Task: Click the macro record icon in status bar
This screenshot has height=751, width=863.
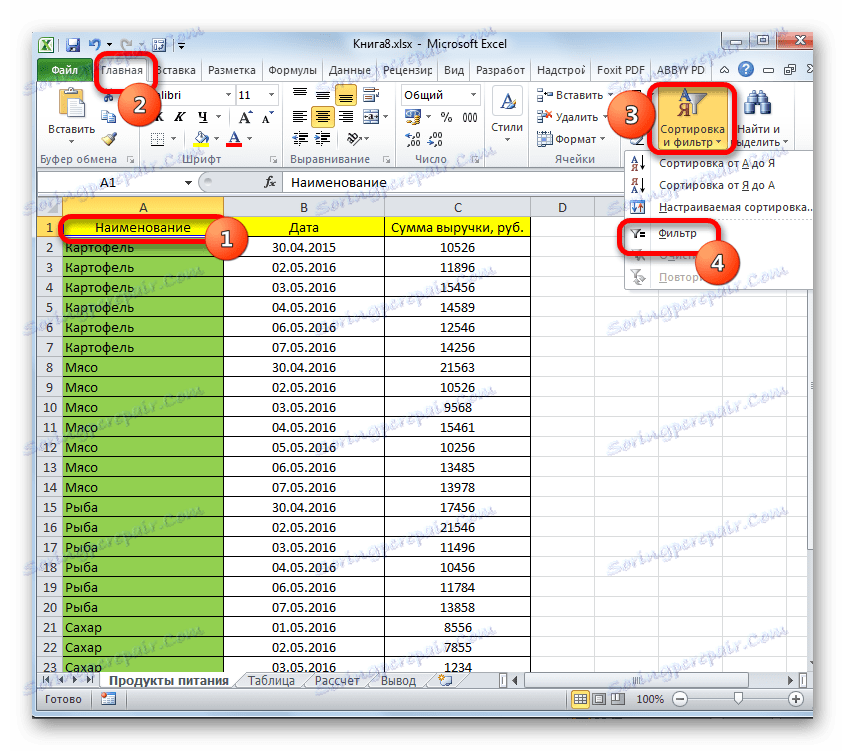Action: [108, 699]
